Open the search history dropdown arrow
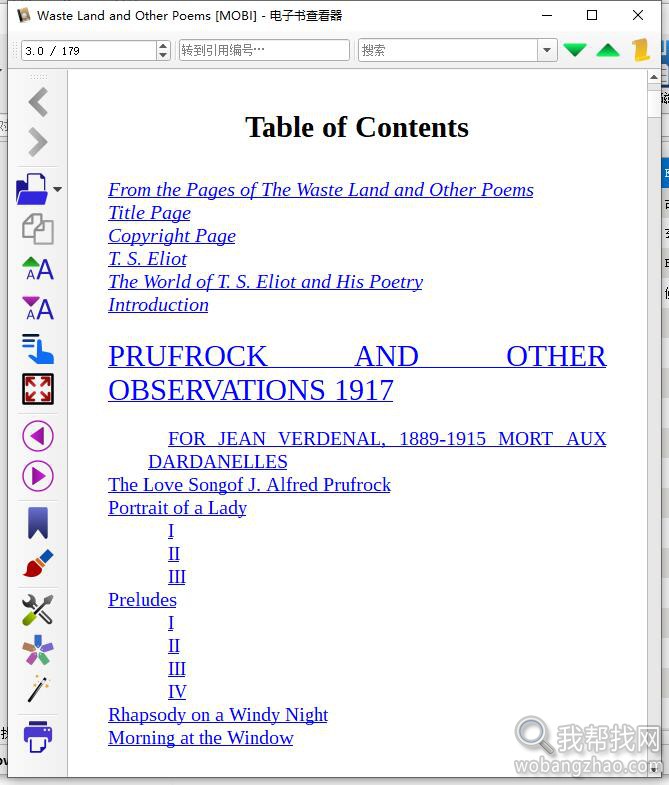 pyautogui.click(x=547, y=50)
